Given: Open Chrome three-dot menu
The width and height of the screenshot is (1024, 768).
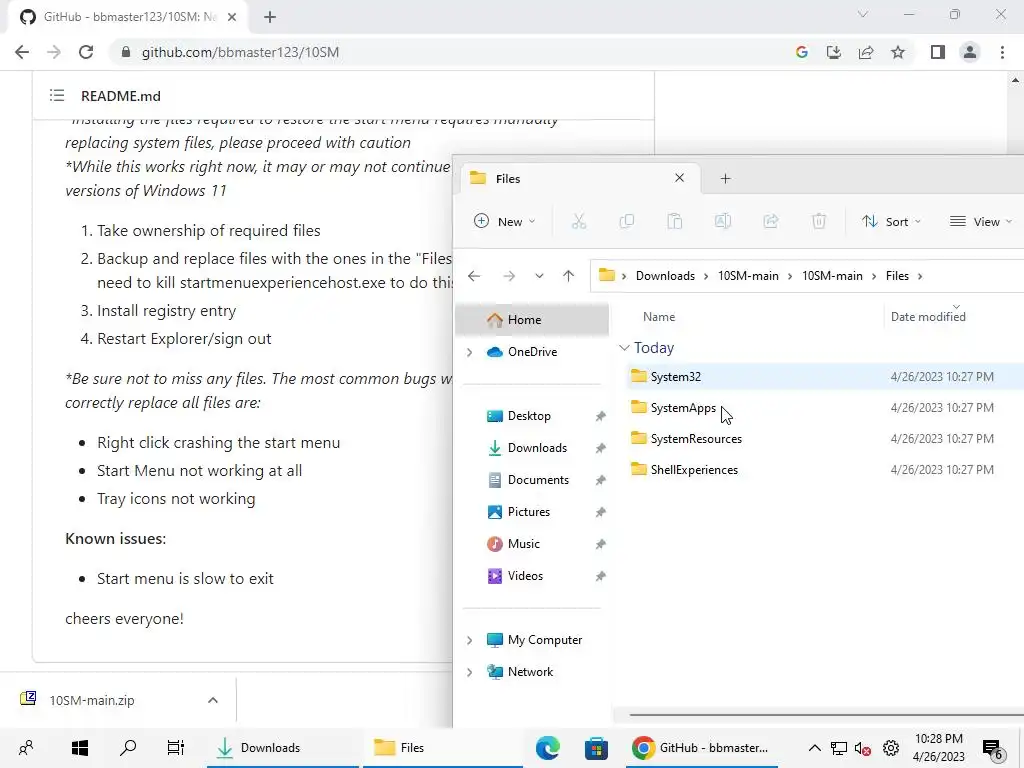Looking at the screenshot, I should [1002, 52].
